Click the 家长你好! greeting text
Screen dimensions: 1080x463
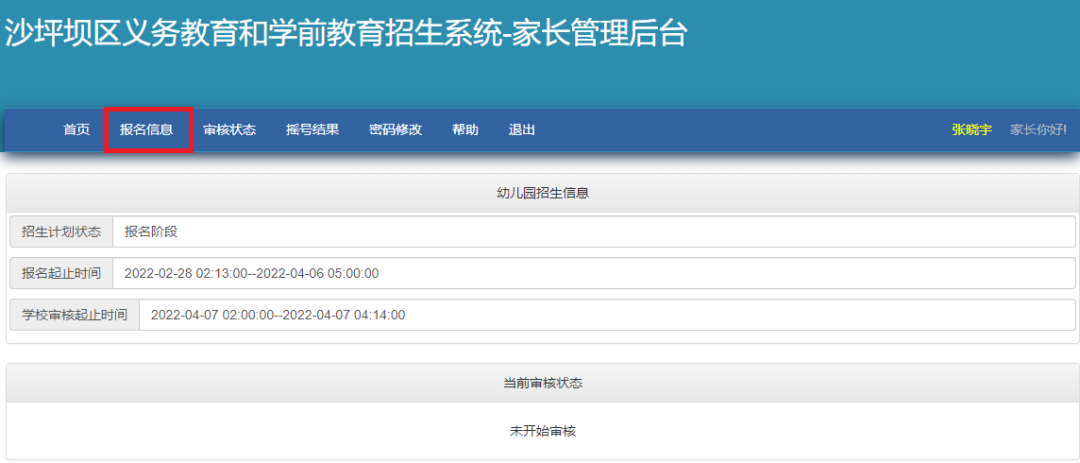(x=1039, y=130)
